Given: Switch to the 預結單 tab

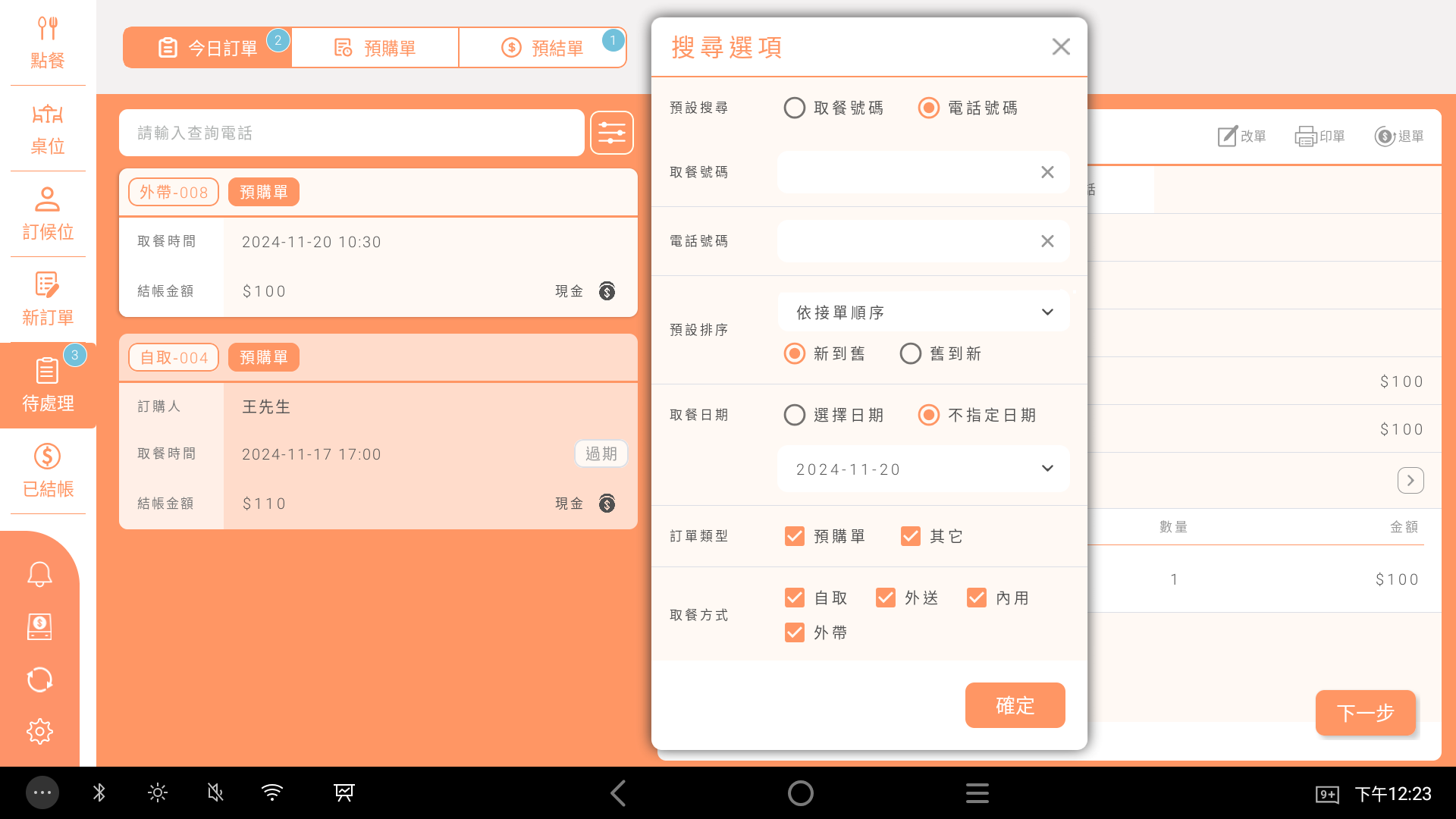Looking at the screenshot, I should [x=543, y=48].
